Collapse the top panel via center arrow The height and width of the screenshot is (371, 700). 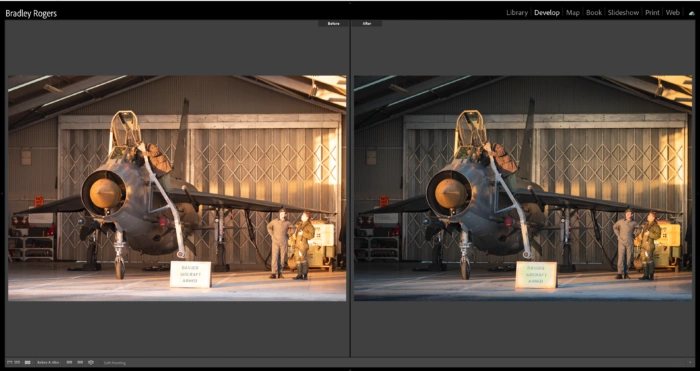coord(350,2)
